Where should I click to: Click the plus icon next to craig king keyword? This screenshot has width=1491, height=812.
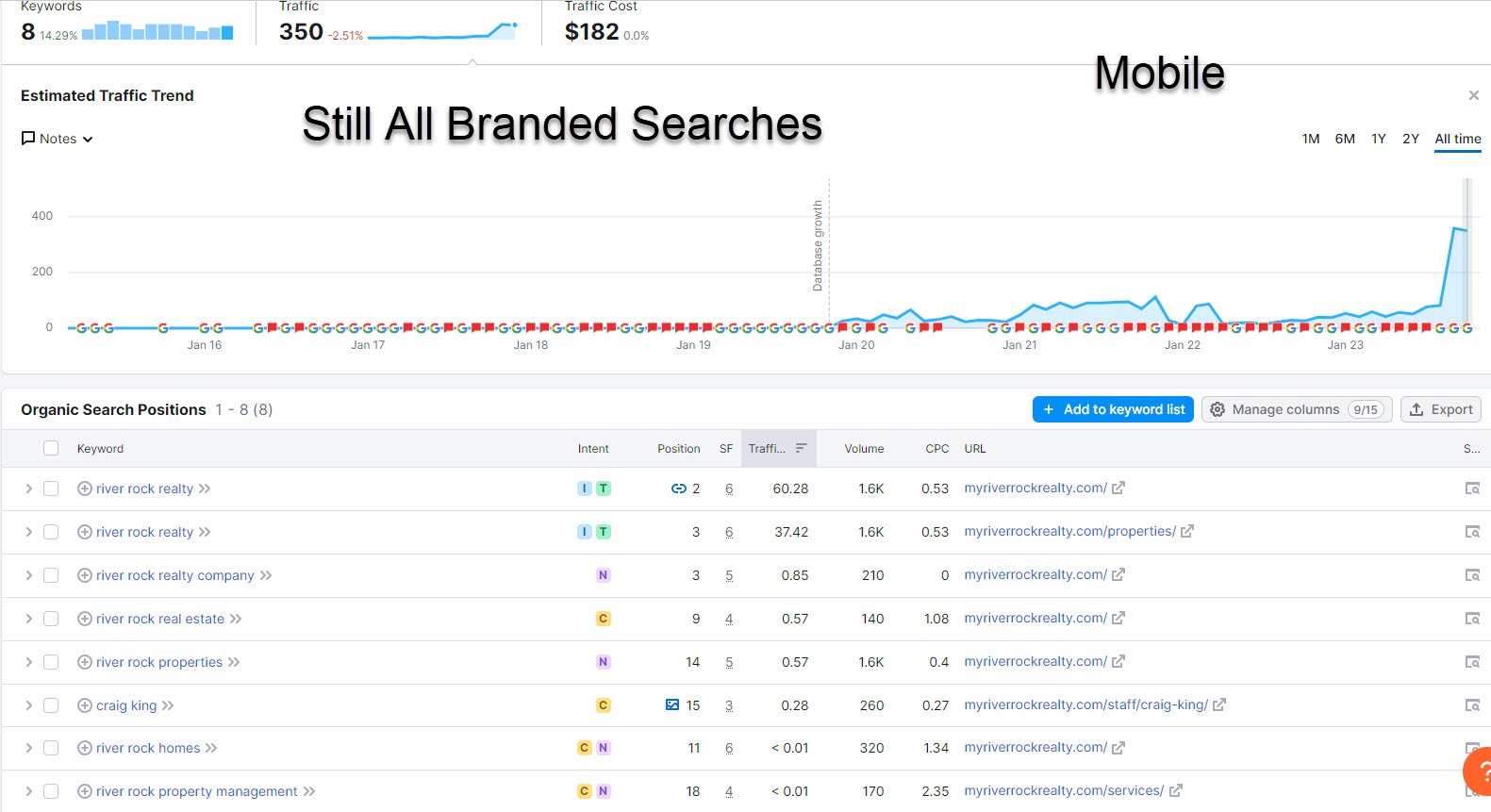click(x=84, y=705)
